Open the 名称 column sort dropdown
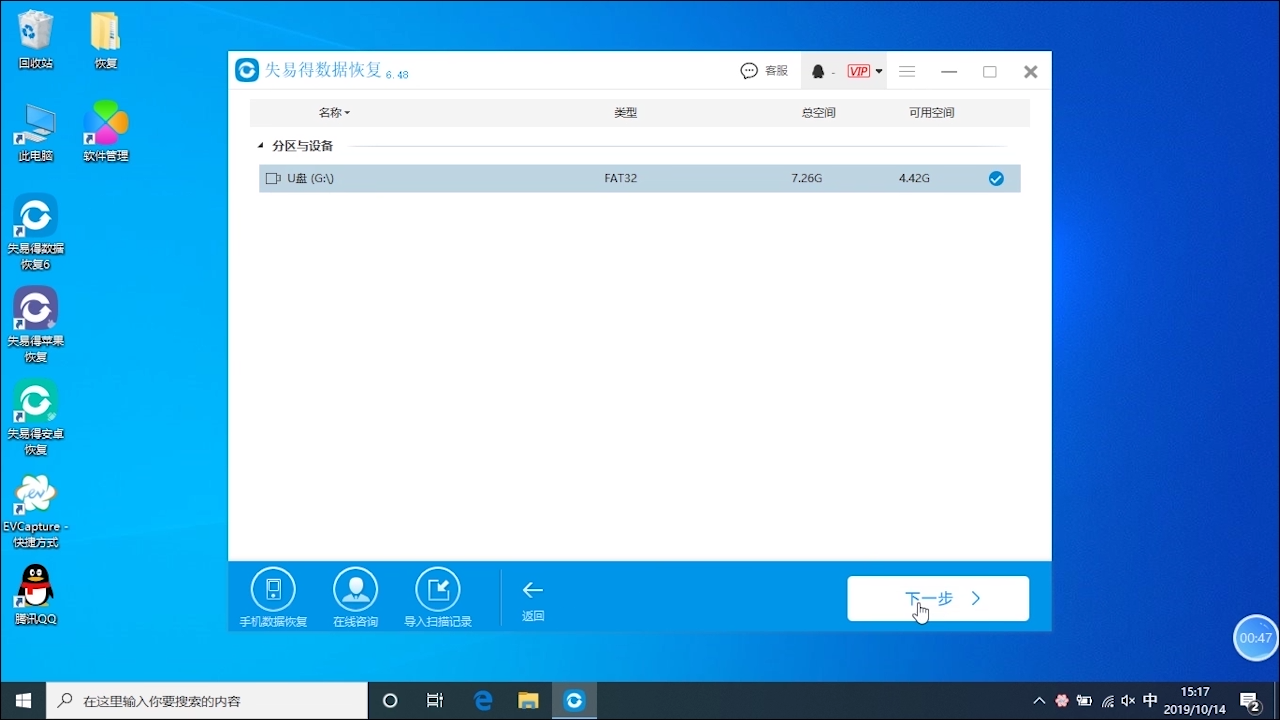 click(334, 112)
